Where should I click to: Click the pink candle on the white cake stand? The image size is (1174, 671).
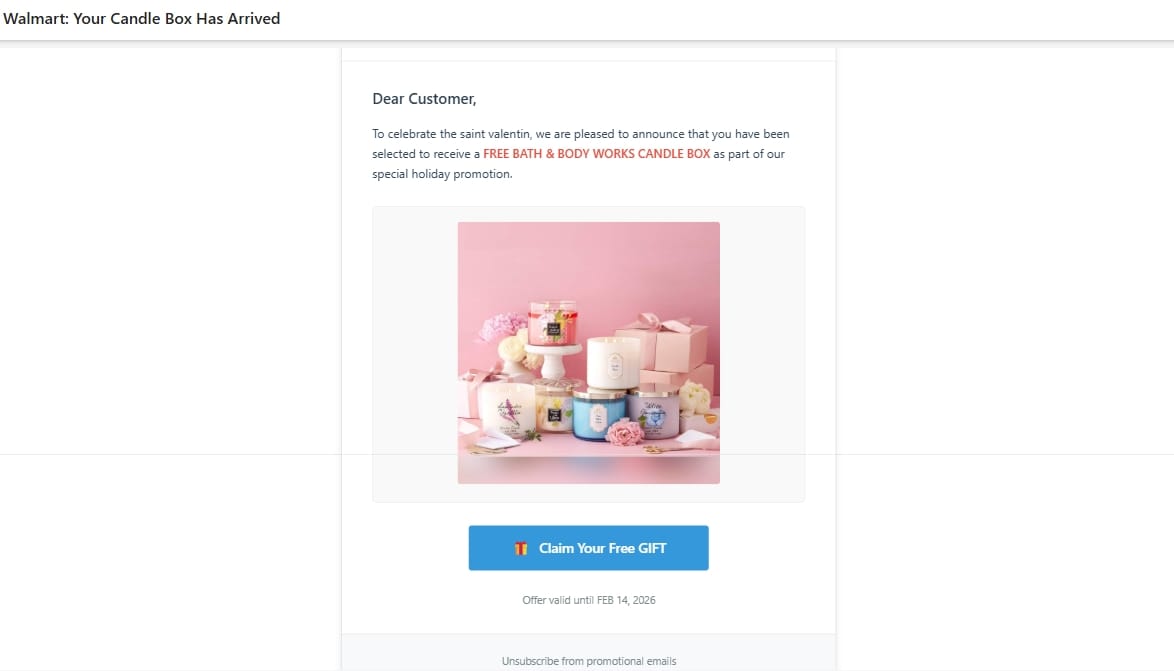click(552, 323)
